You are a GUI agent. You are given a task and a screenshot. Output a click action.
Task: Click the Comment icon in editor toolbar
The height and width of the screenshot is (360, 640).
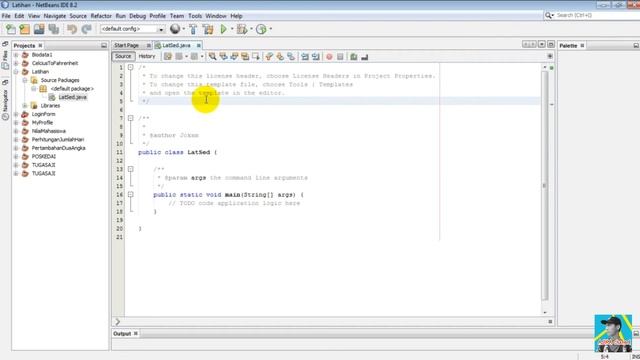353,57
